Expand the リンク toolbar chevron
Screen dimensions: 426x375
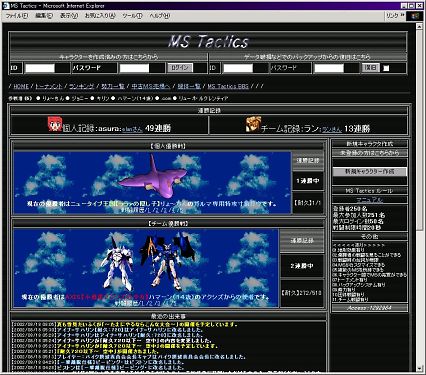tap(403, 15)
